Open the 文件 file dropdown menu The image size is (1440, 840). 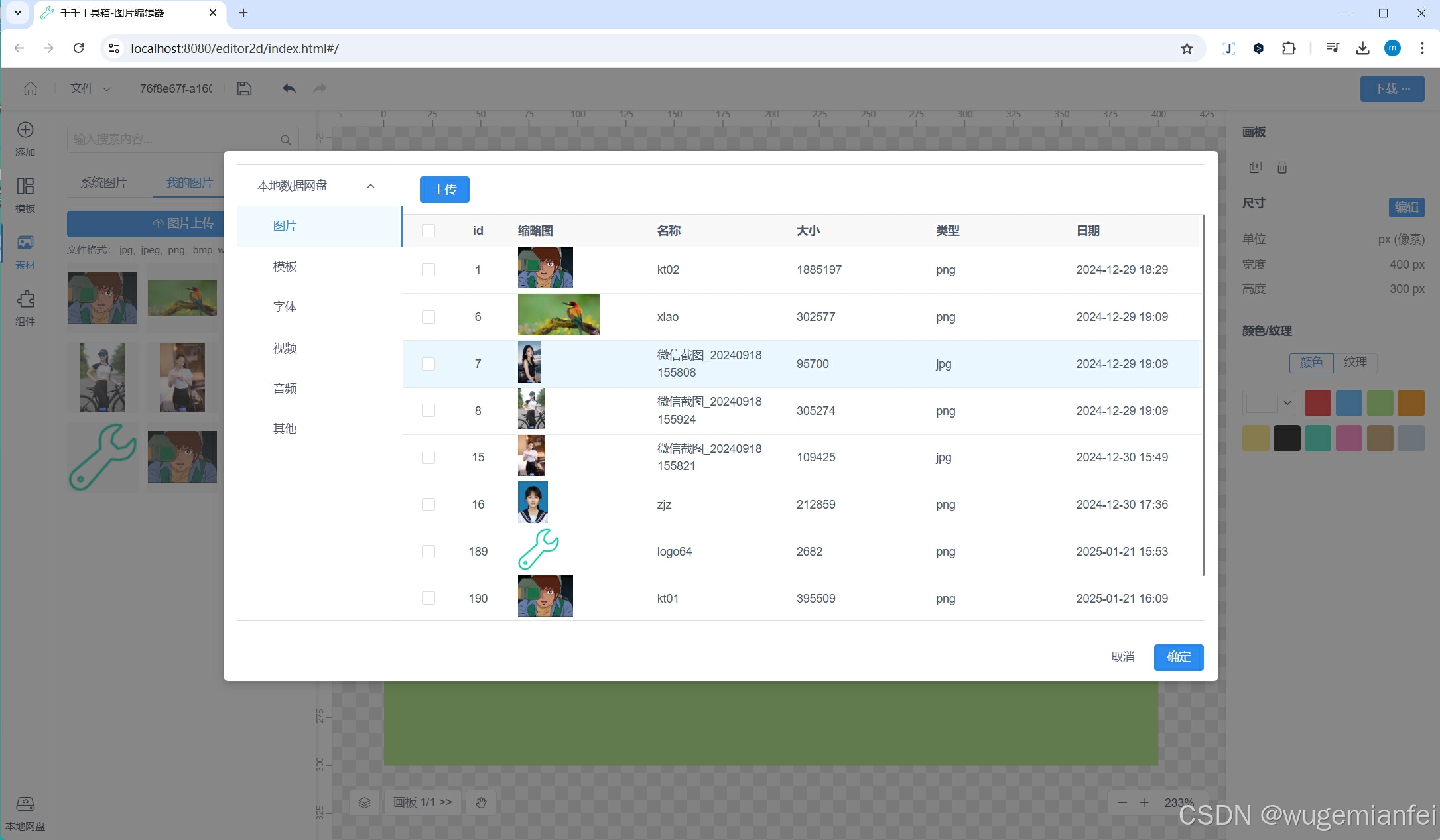[90, 88]
